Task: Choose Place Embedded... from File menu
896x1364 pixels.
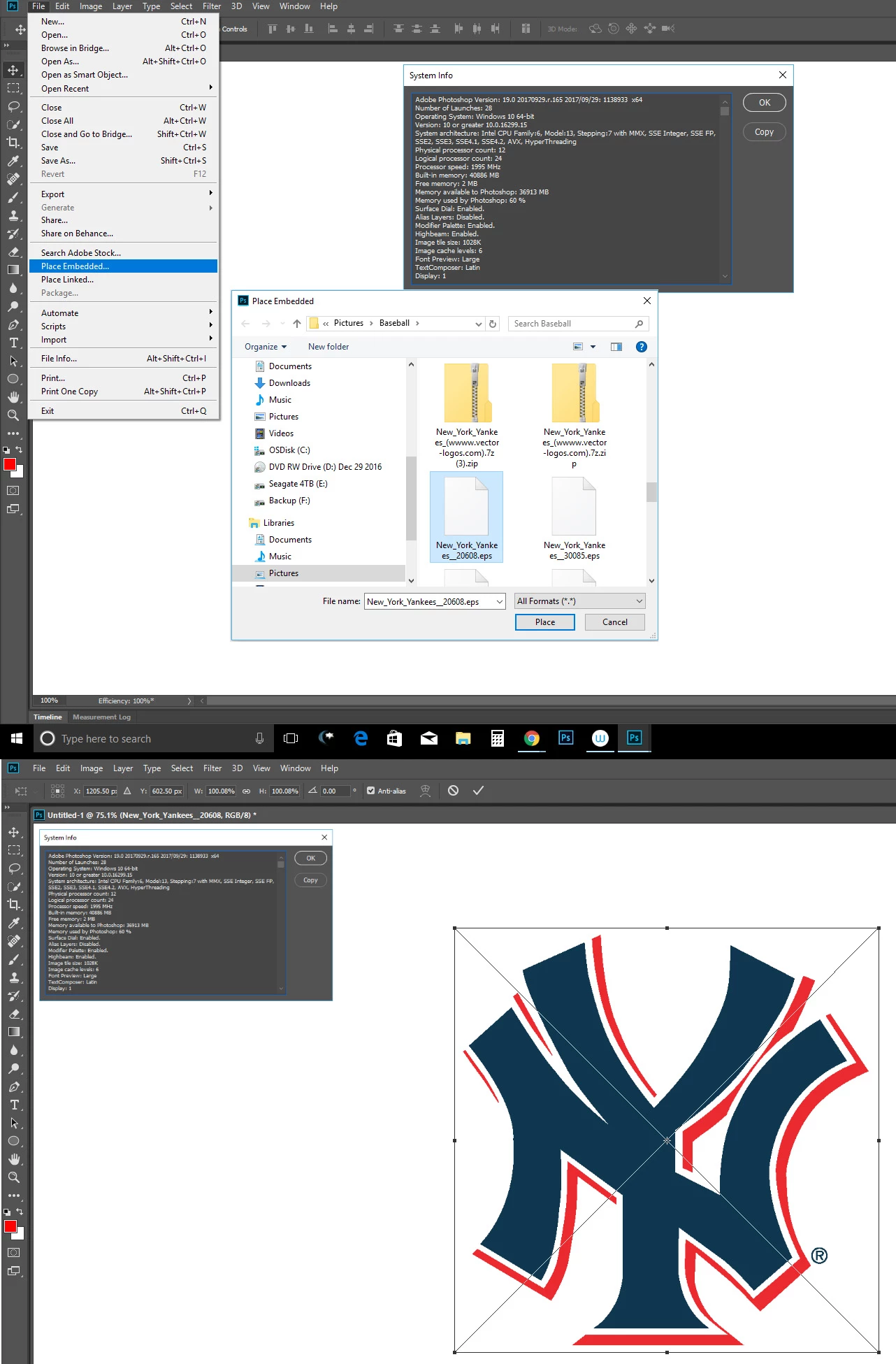Action: (123, 266)
